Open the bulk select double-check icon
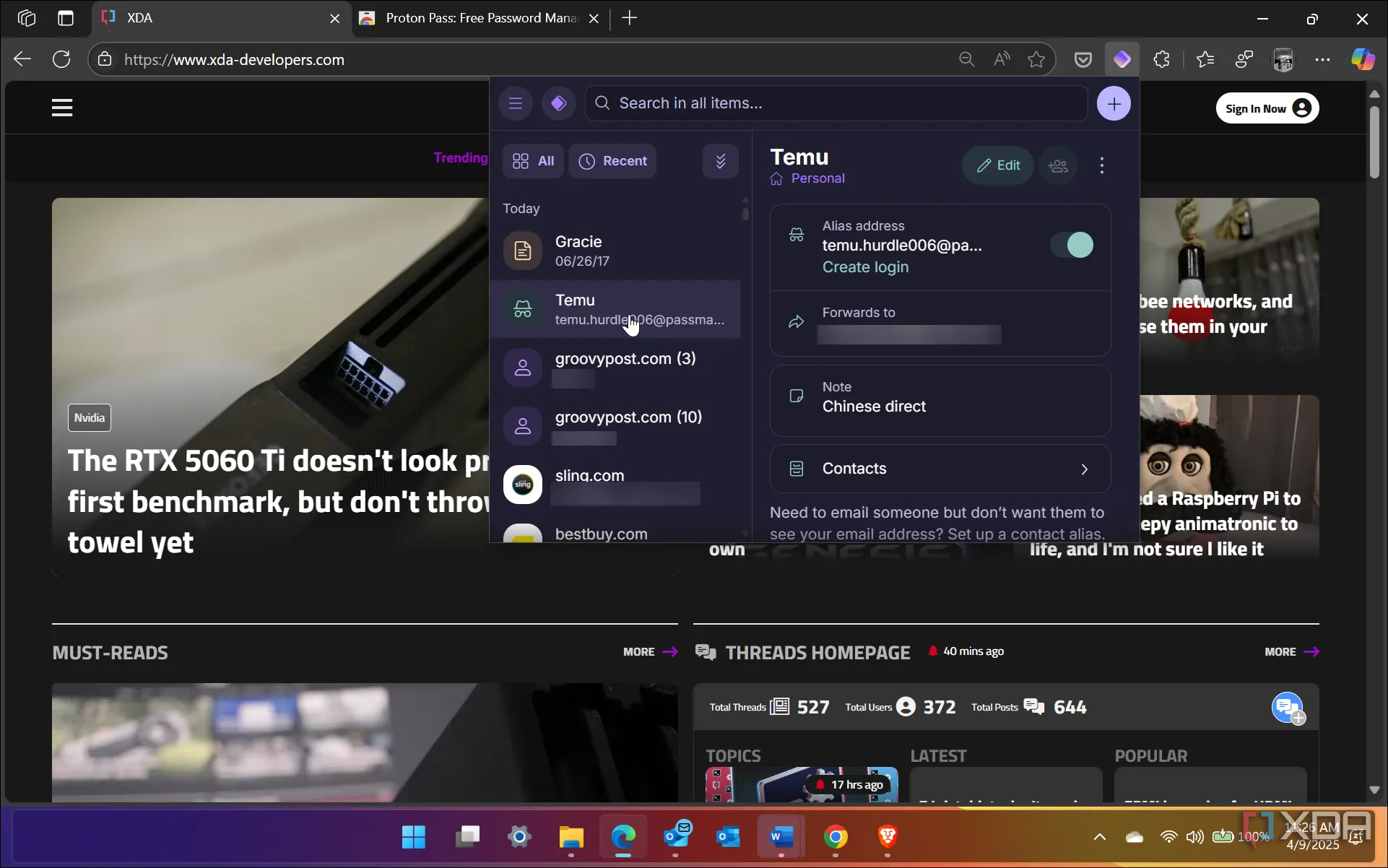Image resolution: width=1388 pixels, height=868 pixels. (x=720, y=161)
